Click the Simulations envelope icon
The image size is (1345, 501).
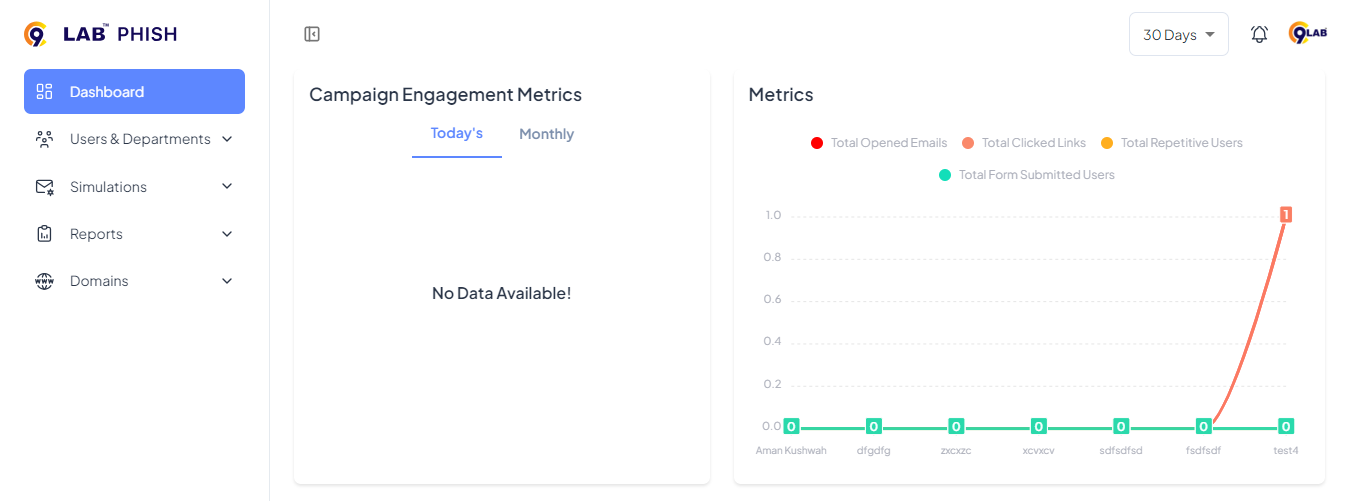44,187
